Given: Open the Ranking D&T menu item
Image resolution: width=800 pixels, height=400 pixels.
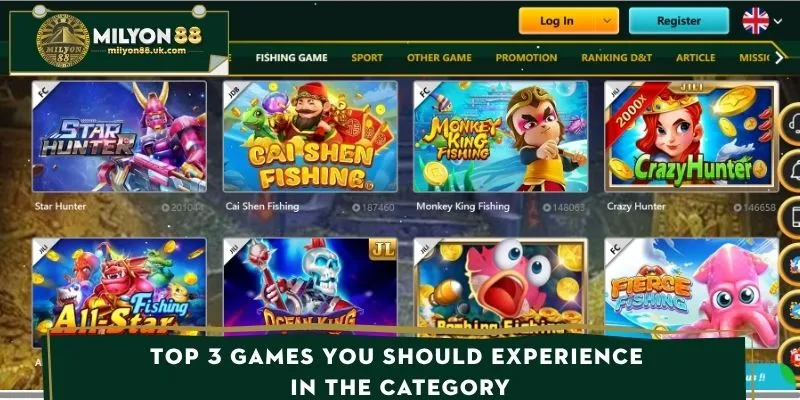Looking at the screenshot, I should (616, 58).
